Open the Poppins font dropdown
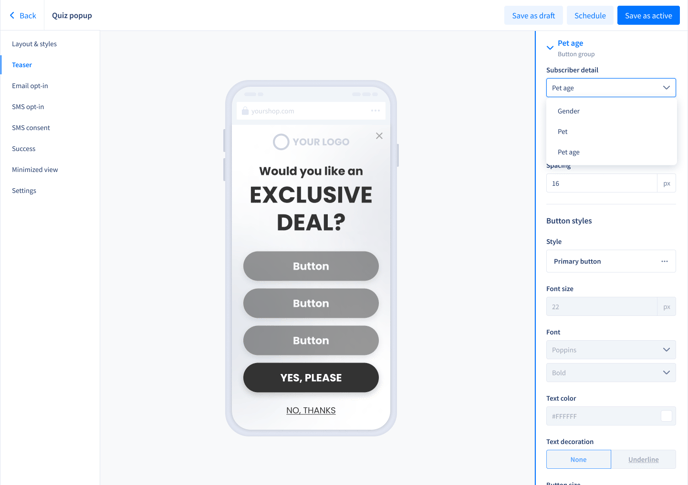 [x=611, y=350]
